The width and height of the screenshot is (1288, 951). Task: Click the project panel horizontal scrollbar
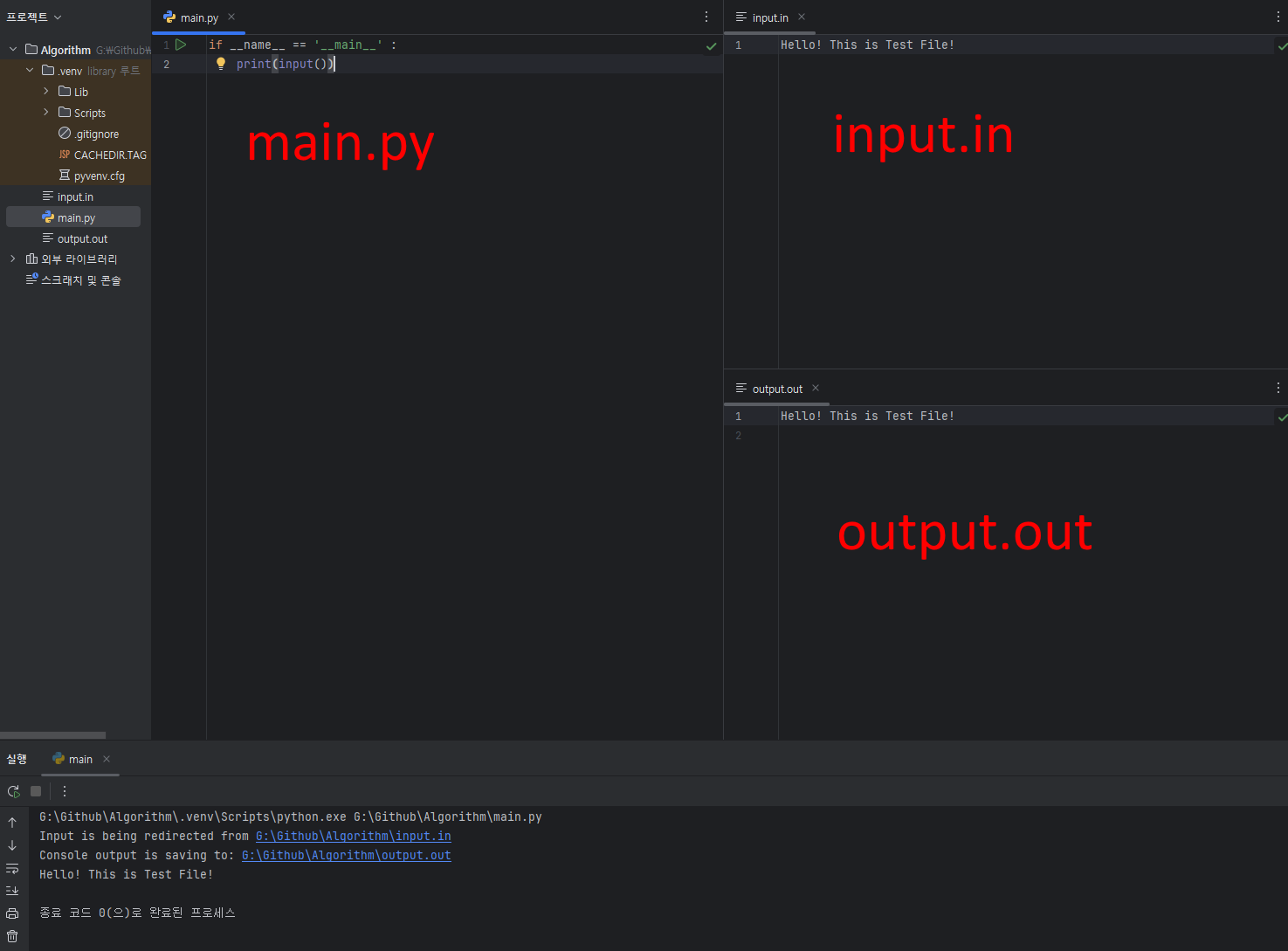(x=52, y=735)
